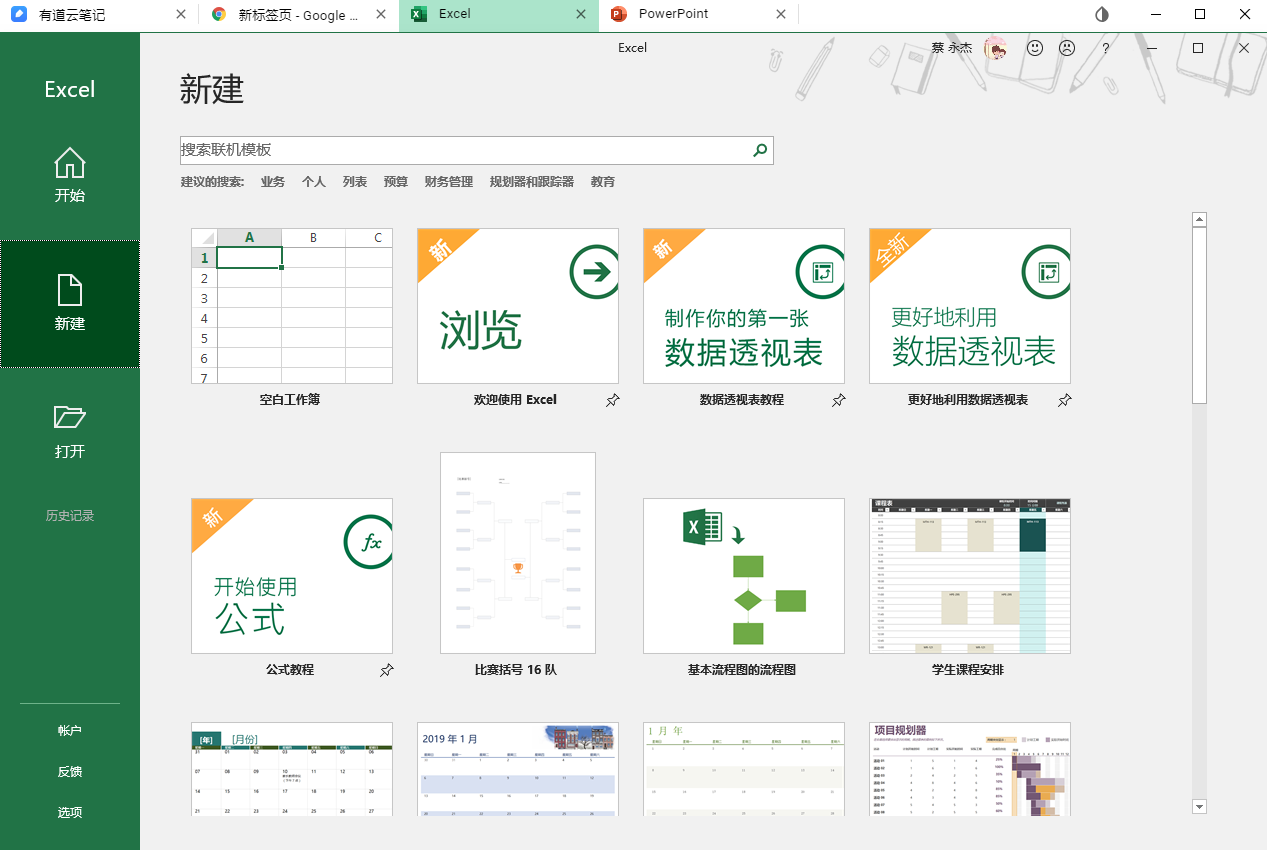This screenshot has width=1267, height=850.
Task: Pin the 更好地利用数据透视表 template
Action: tap(1065, 400)
